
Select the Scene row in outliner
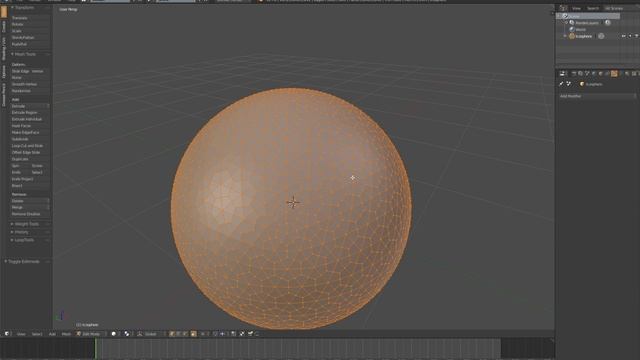pos(588,16)
